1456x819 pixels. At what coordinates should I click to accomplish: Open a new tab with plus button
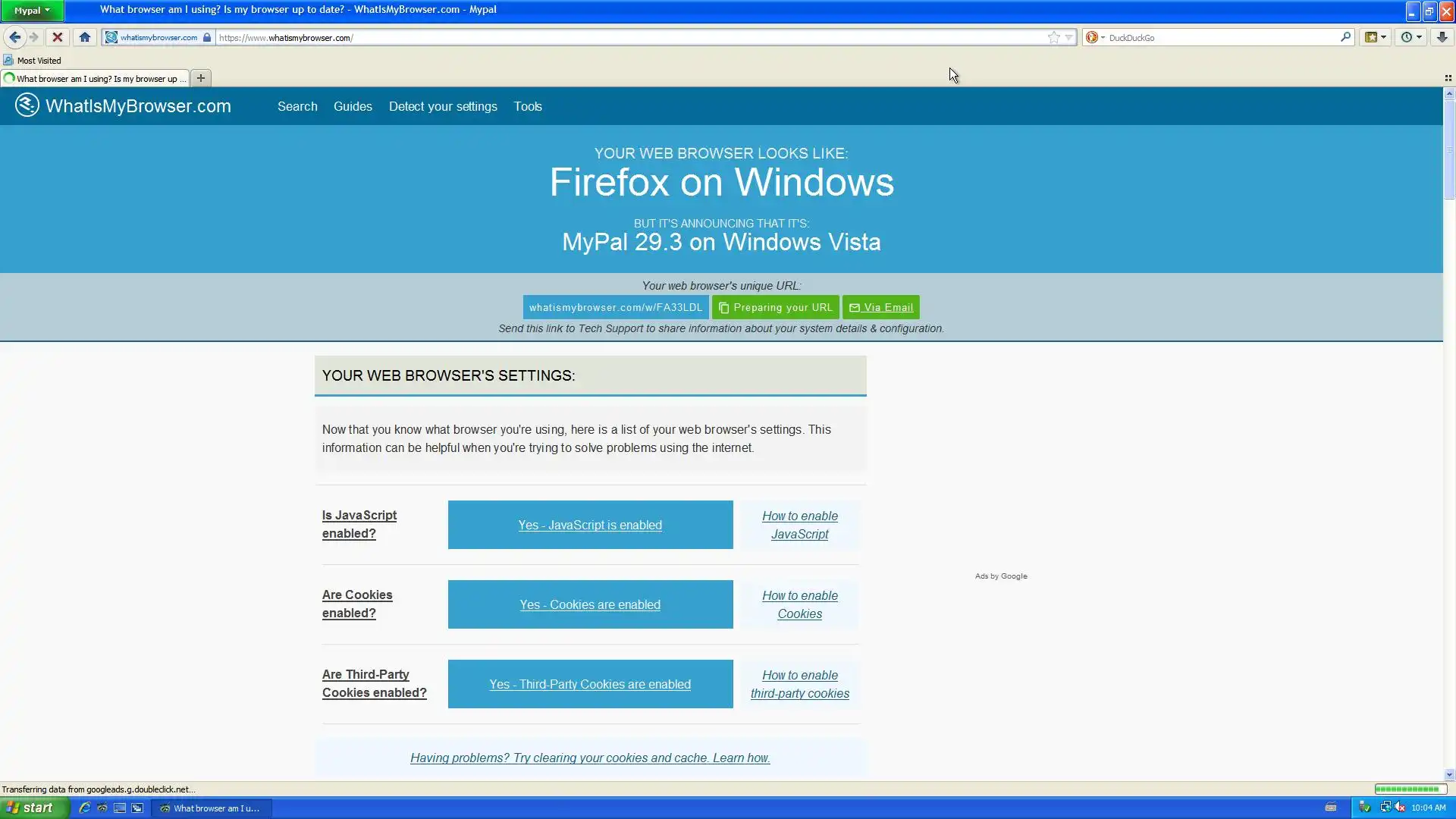click(201, 78)
